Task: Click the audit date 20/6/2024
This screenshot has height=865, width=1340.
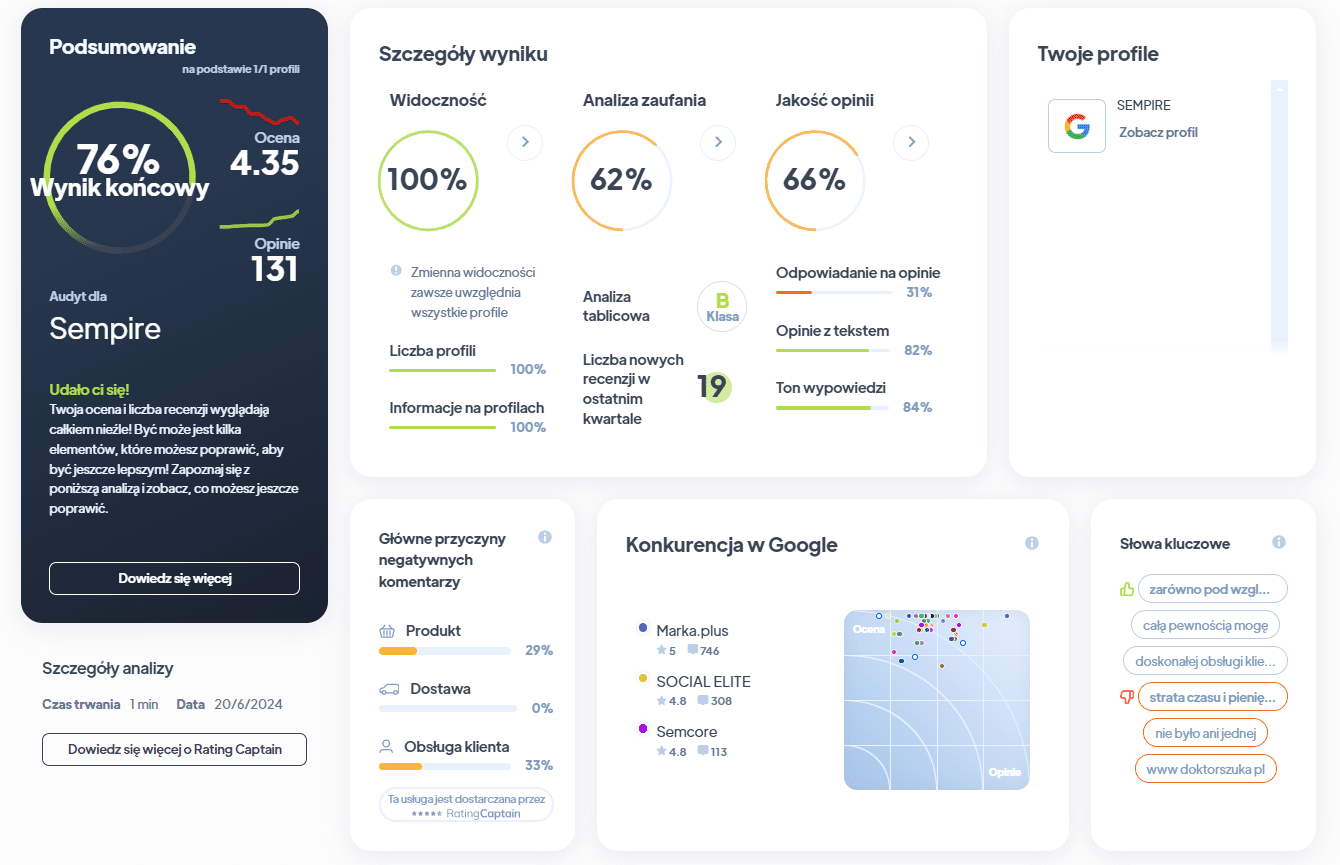Action: click(x=248, y=704)
